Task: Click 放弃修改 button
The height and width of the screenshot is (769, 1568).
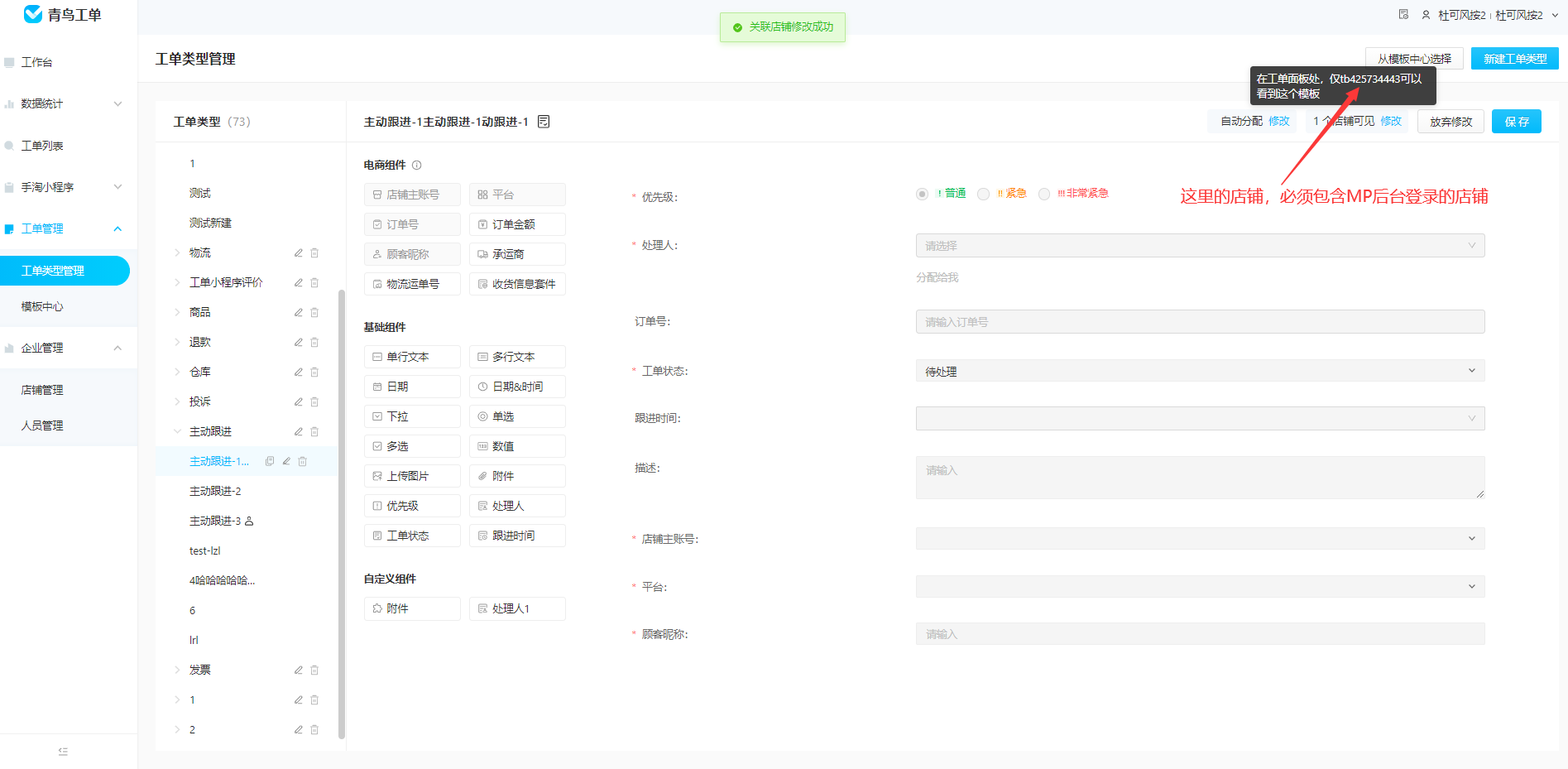Action: (1451, 122)
